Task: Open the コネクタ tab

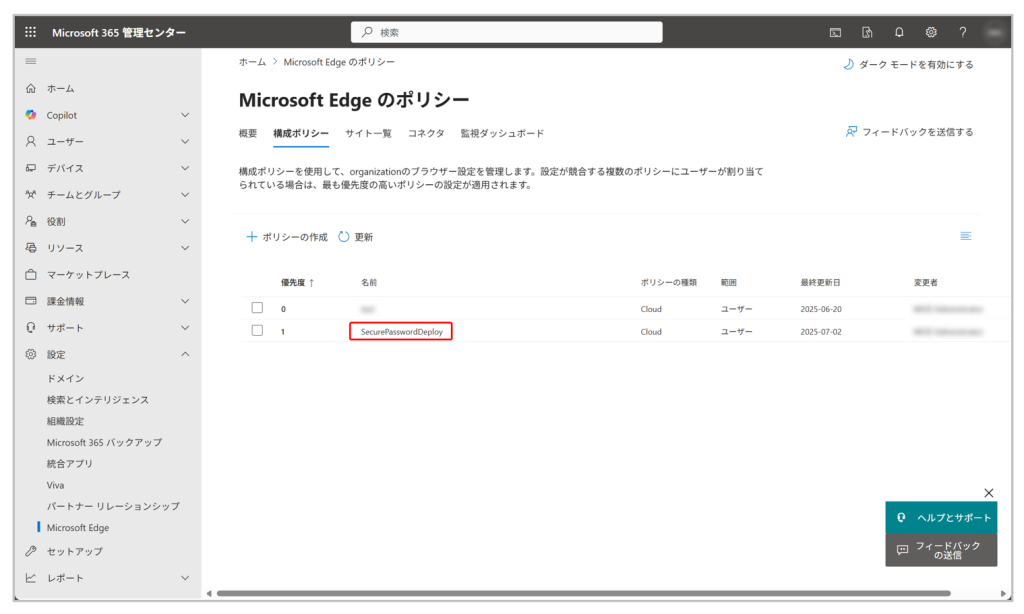Action: point(426,133)
